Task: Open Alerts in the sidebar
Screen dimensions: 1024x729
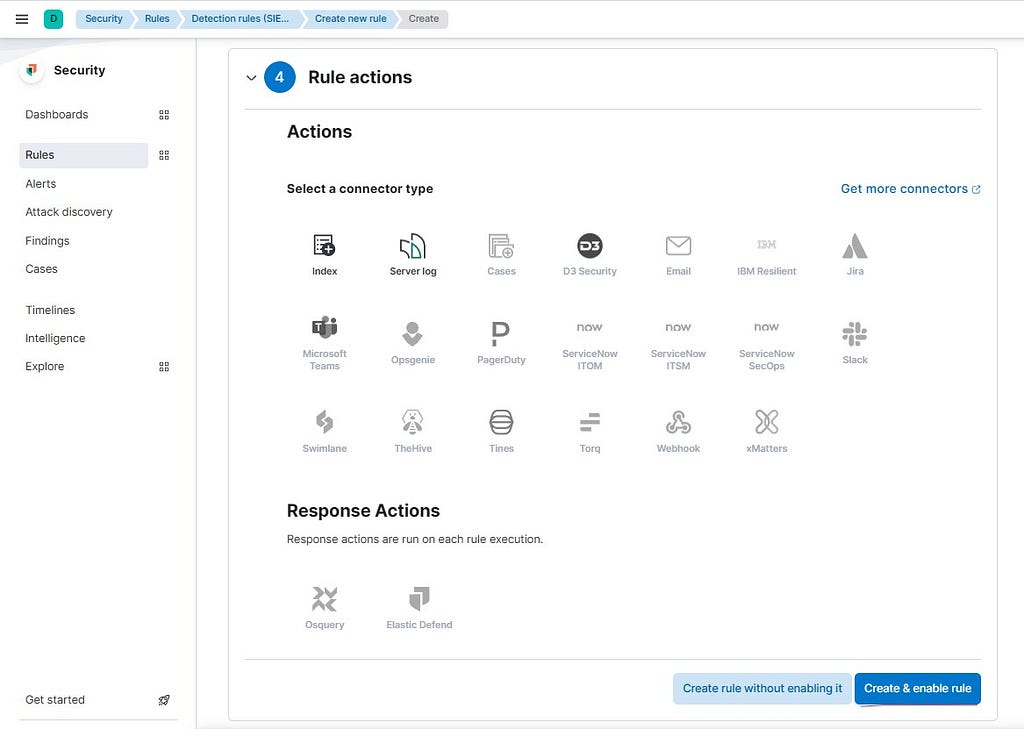Action: pos(40,184)
